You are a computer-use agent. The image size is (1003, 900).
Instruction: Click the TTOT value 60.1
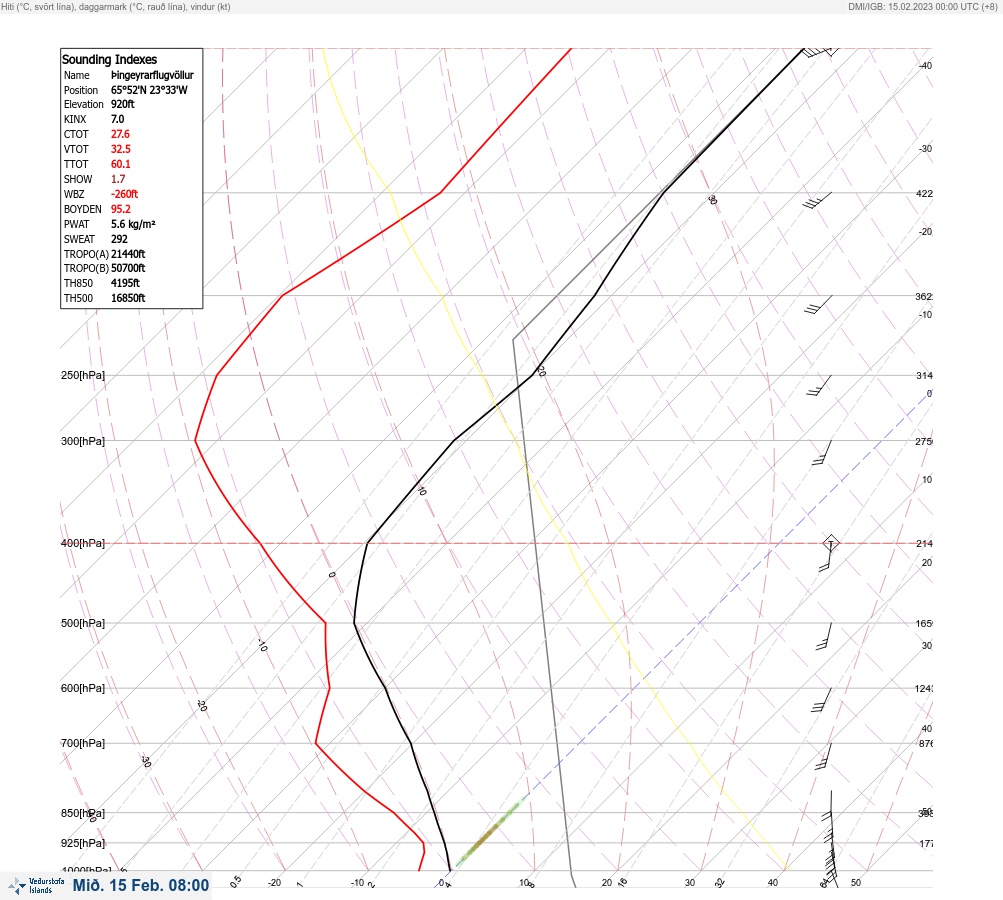point(121,164)
